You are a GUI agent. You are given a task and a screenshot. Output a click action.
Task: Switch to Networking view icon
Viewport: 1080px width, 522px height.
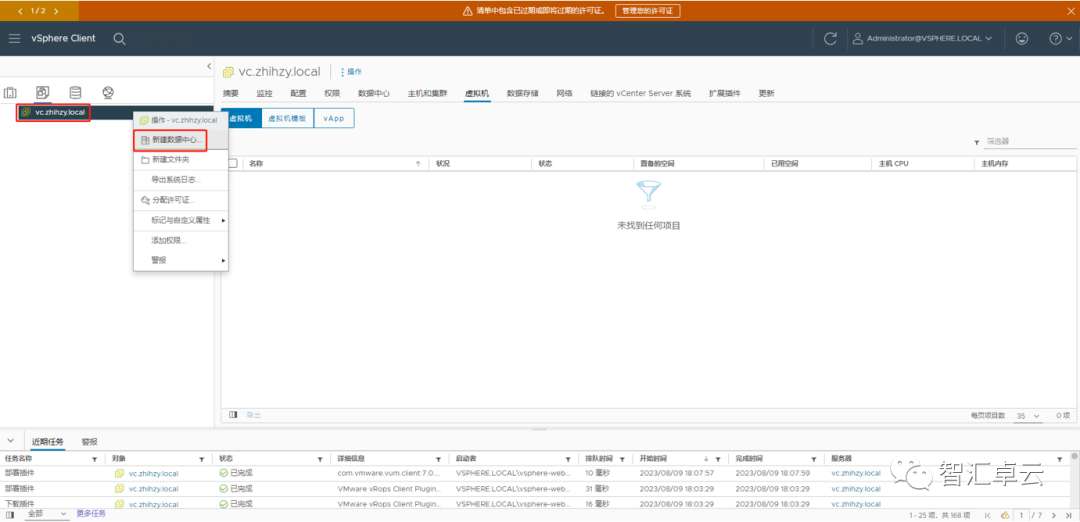(x=107, y=92)
